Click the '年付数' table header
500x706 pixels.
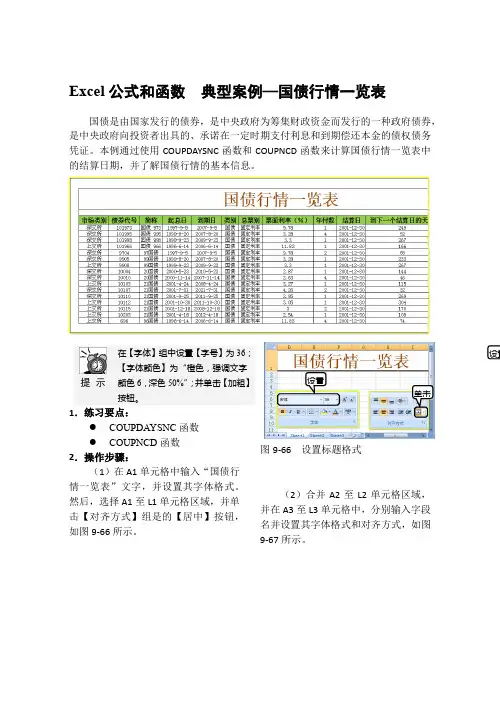[x=325, y=220]
